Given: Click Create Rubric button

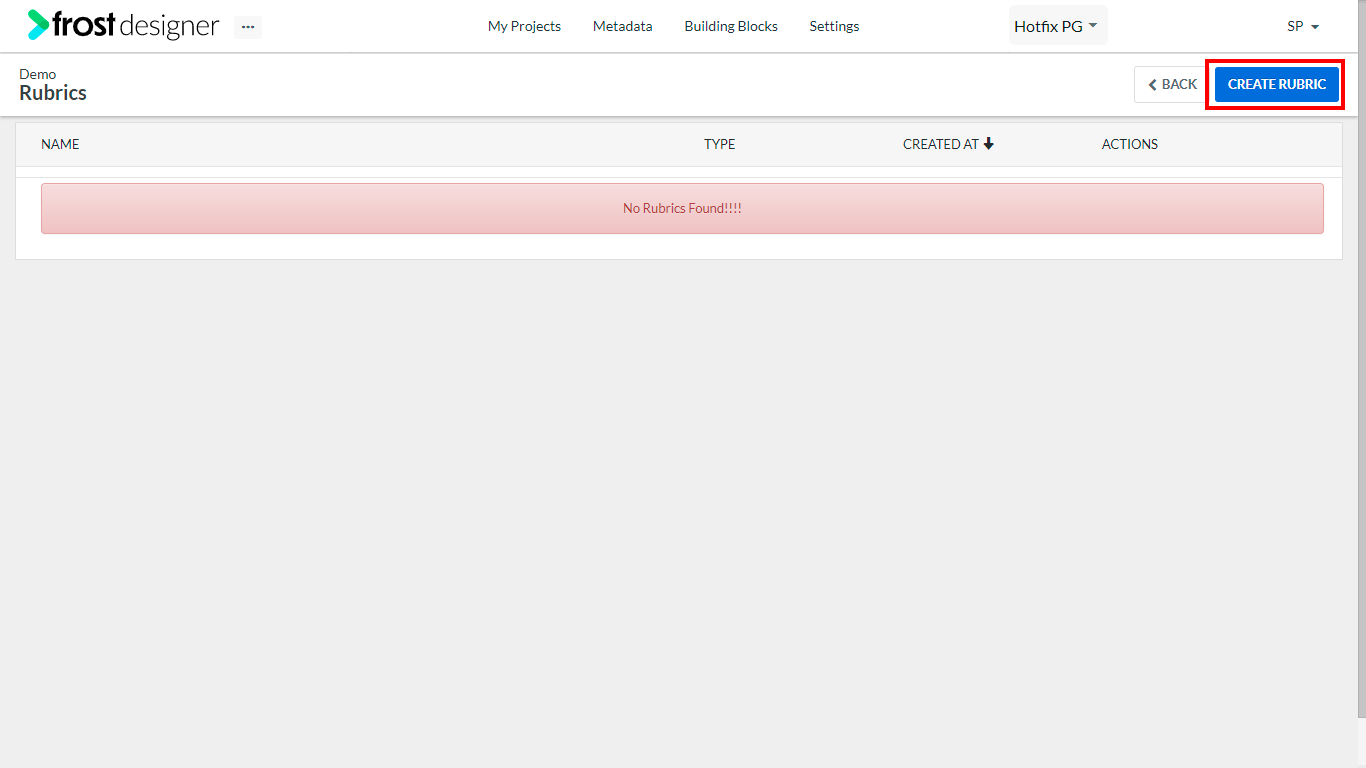Looking at the screenshot, I should pyautogui.click(x=1277, y=84).
